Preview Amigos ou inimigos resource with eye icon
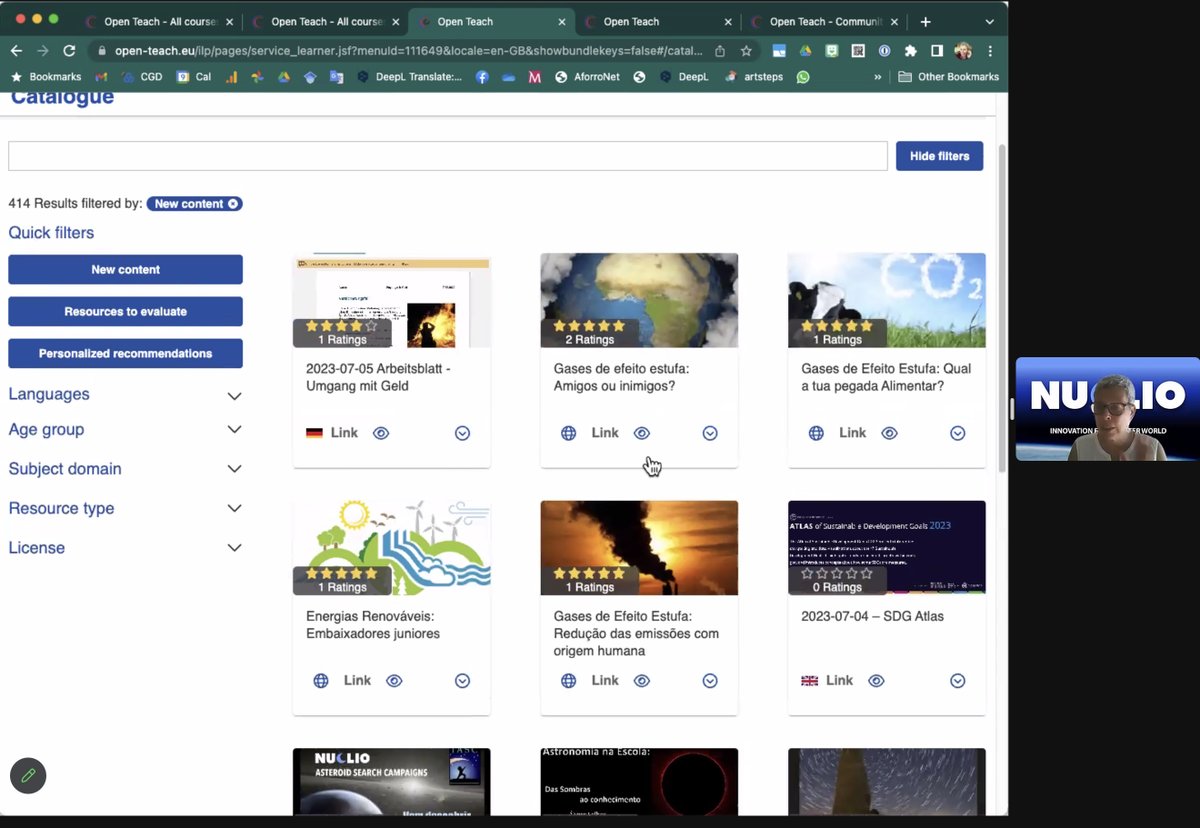This screenshot has width=1200, height=828. 642,433
